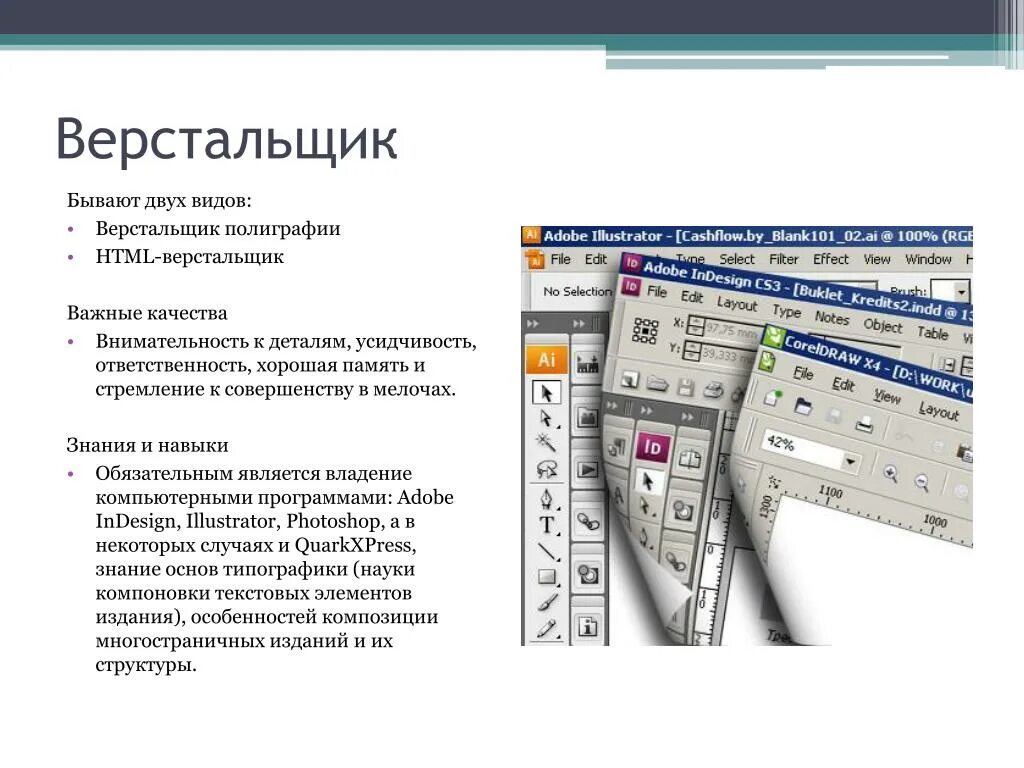The image size is (1024, 768).
Task: Open the Effect menu in Illustrator
Action: click(x=831, y=259)
